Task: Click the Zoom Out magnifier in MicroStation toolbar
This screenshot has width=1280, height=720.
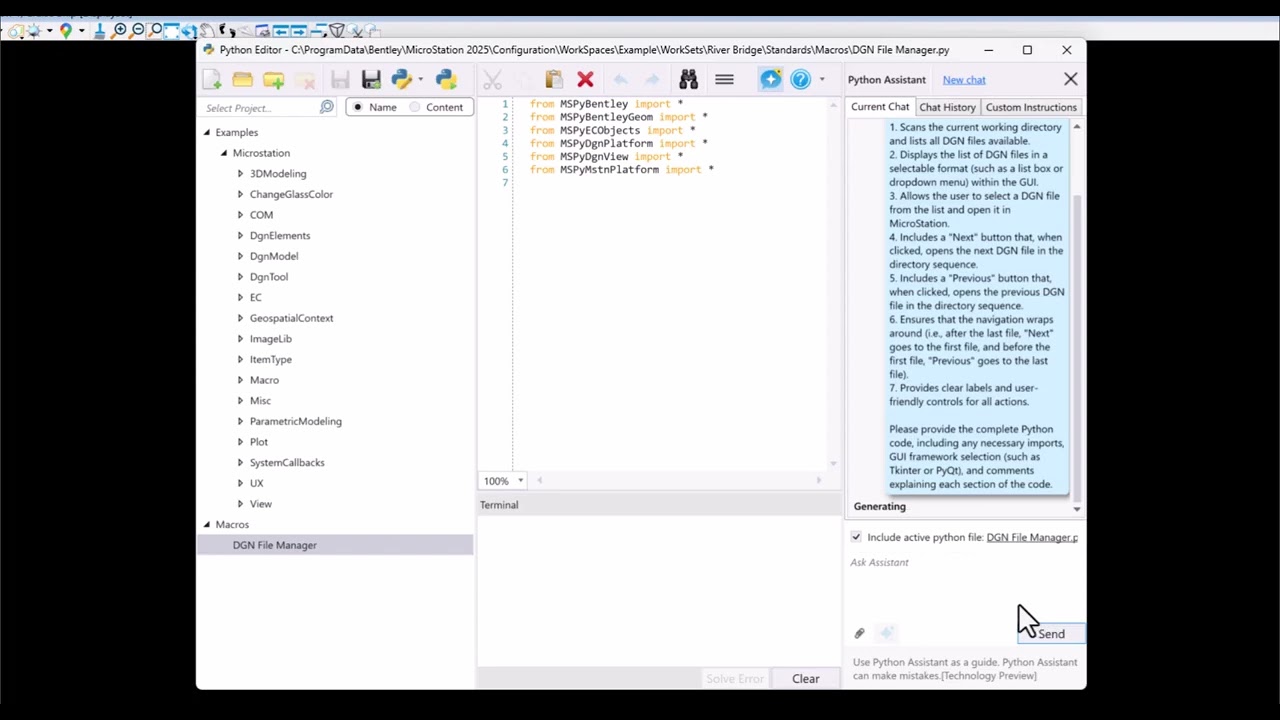Action: point(137,30)
